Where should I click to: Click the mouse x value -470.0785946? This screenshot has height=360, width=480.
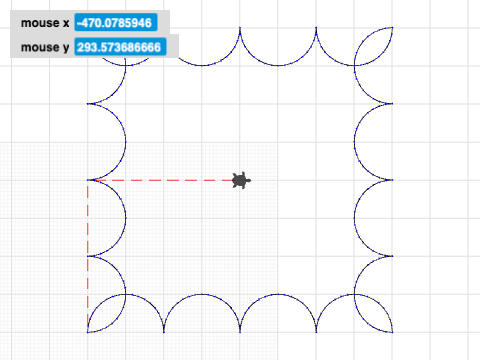(x=116, y=23)
